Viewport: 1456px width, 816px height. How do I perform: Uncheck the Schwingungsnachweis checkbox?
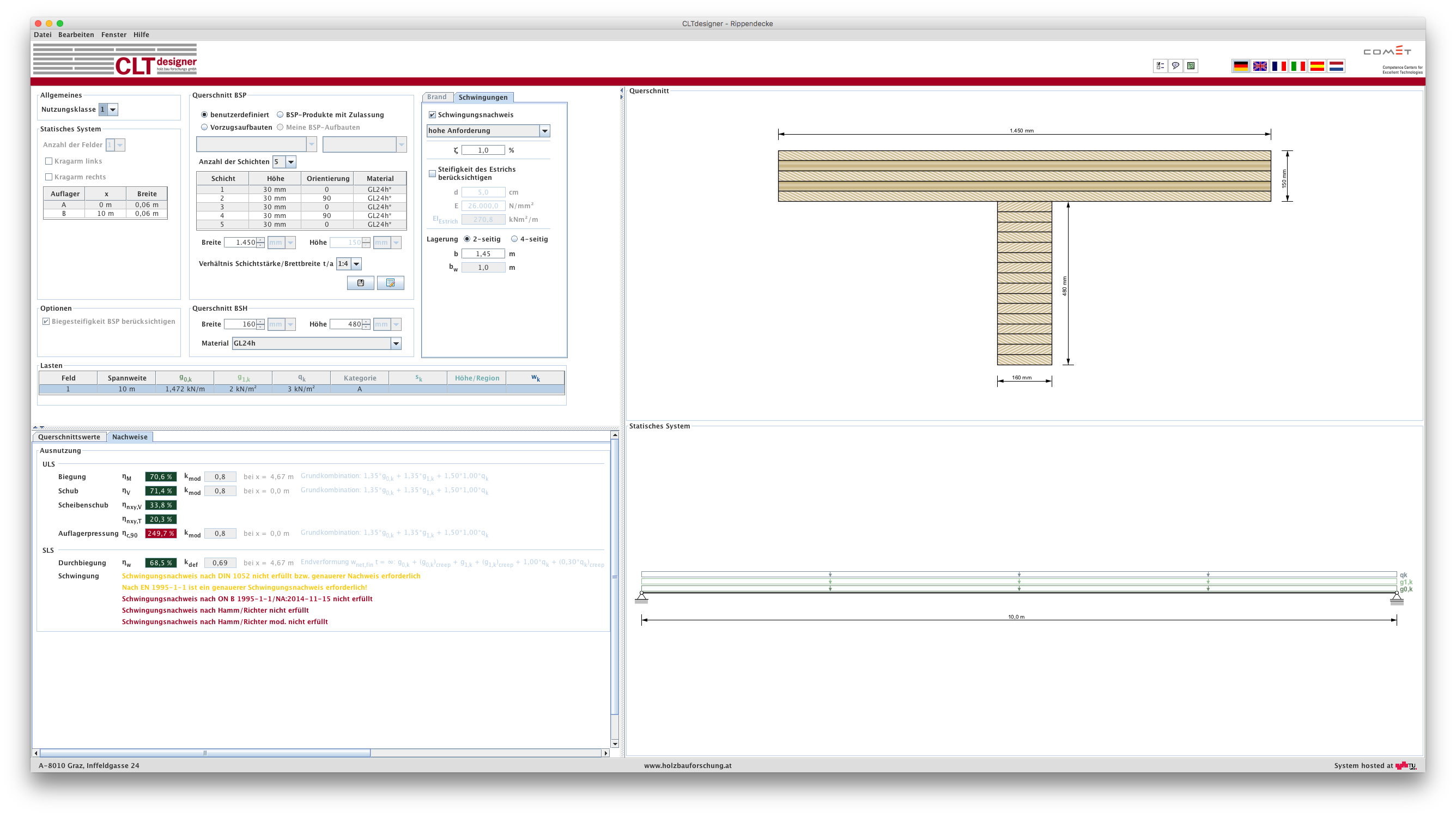pyautogui.click(x=433, y=115)
